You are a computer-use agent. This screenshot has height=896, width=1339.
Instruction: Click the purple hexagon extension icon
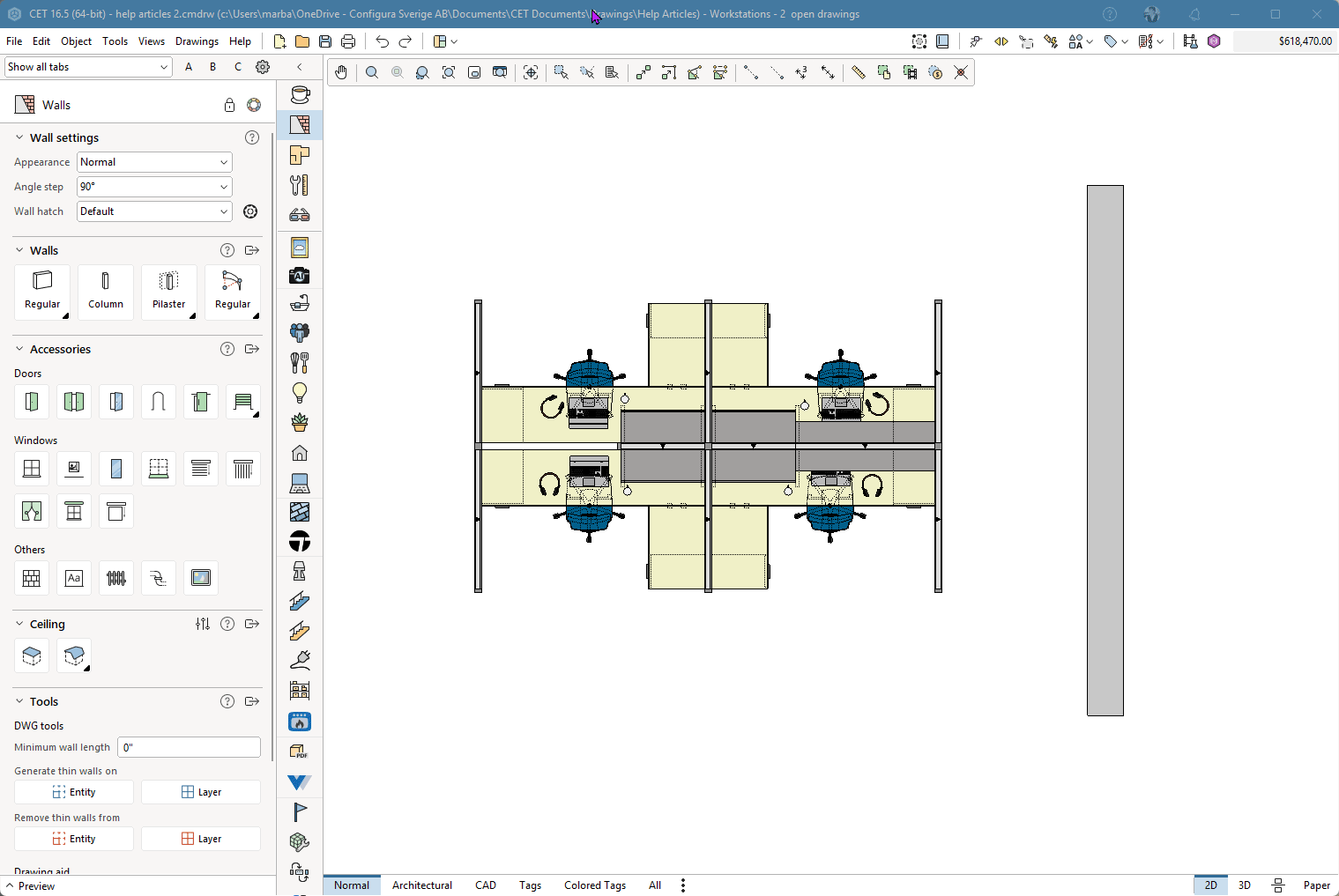pos(1214,41)
